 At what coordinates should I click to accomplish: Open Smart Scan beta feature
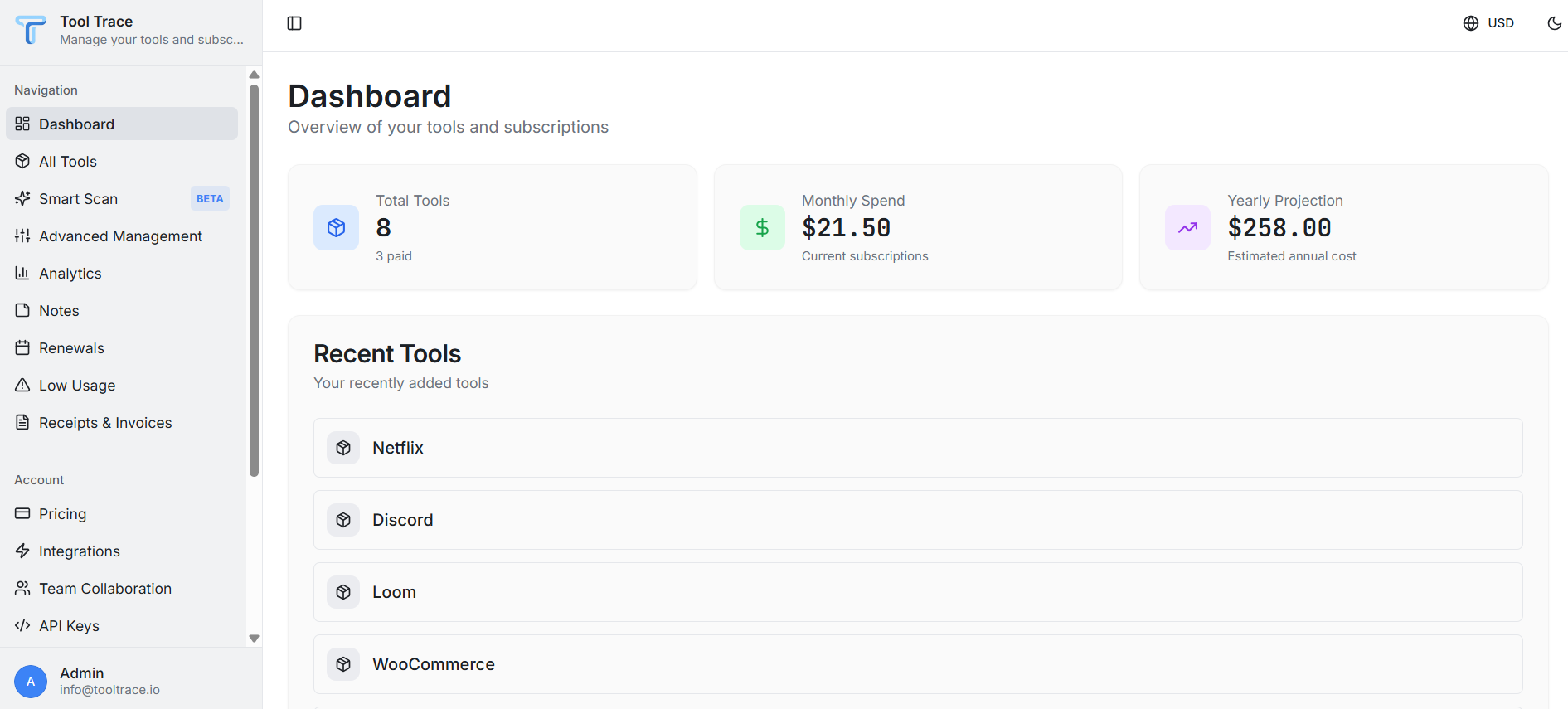(x=79, y=199)
